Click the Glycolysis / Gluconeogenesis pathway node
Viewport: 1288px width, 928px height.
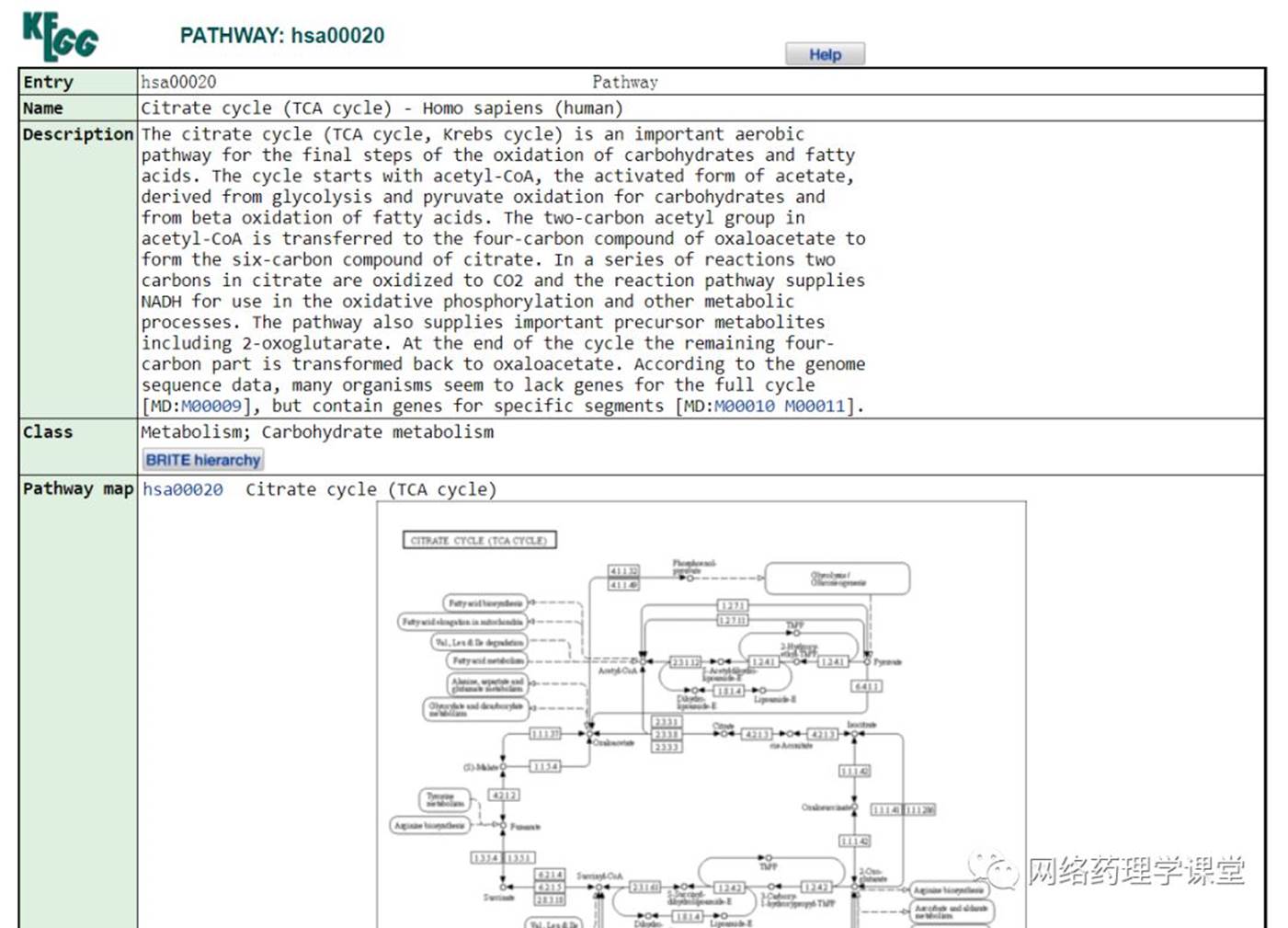pyautogui.click(x=837, y=579)
